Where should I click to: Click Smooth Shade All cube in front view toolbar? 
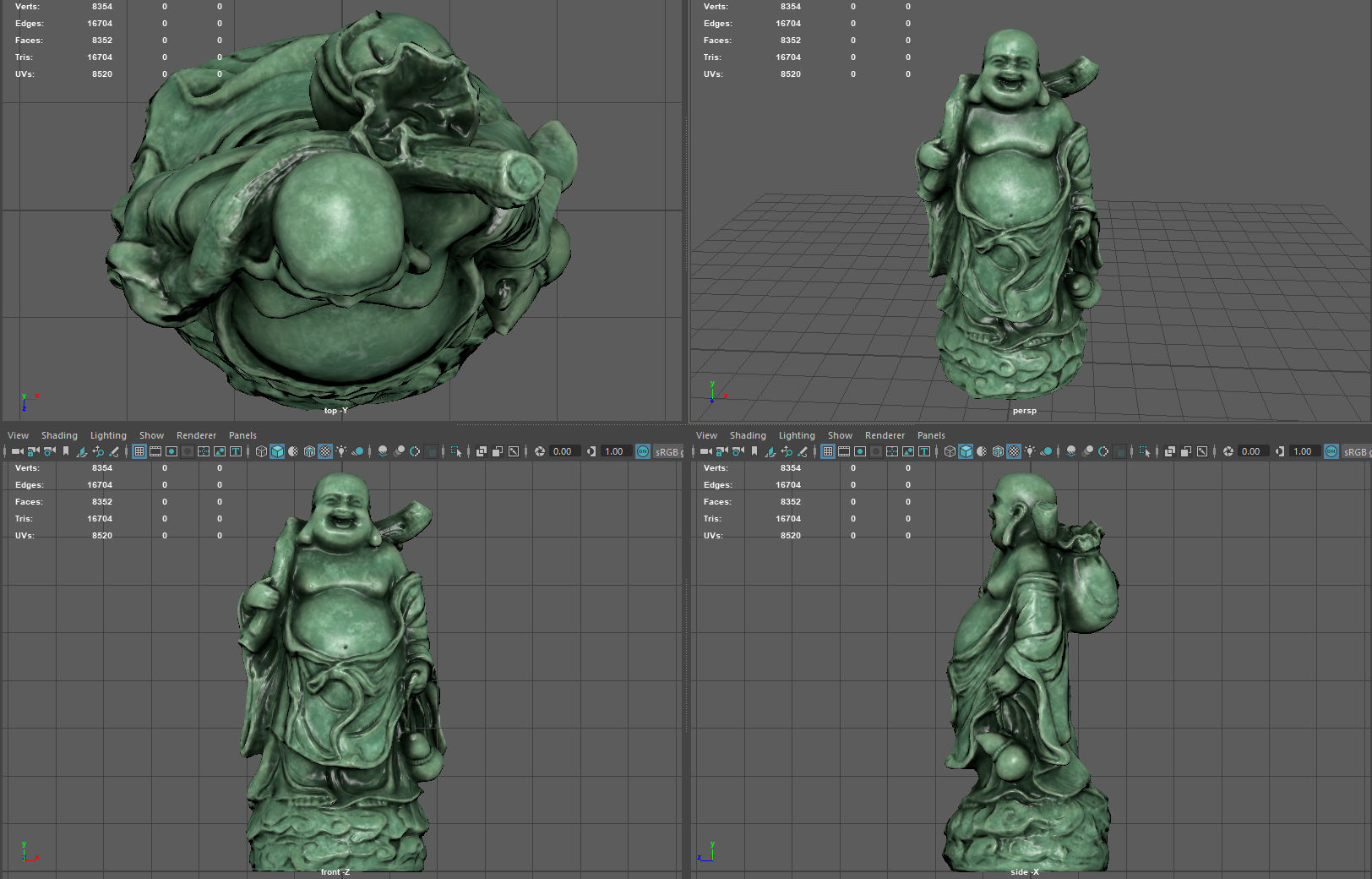[277, 451]
